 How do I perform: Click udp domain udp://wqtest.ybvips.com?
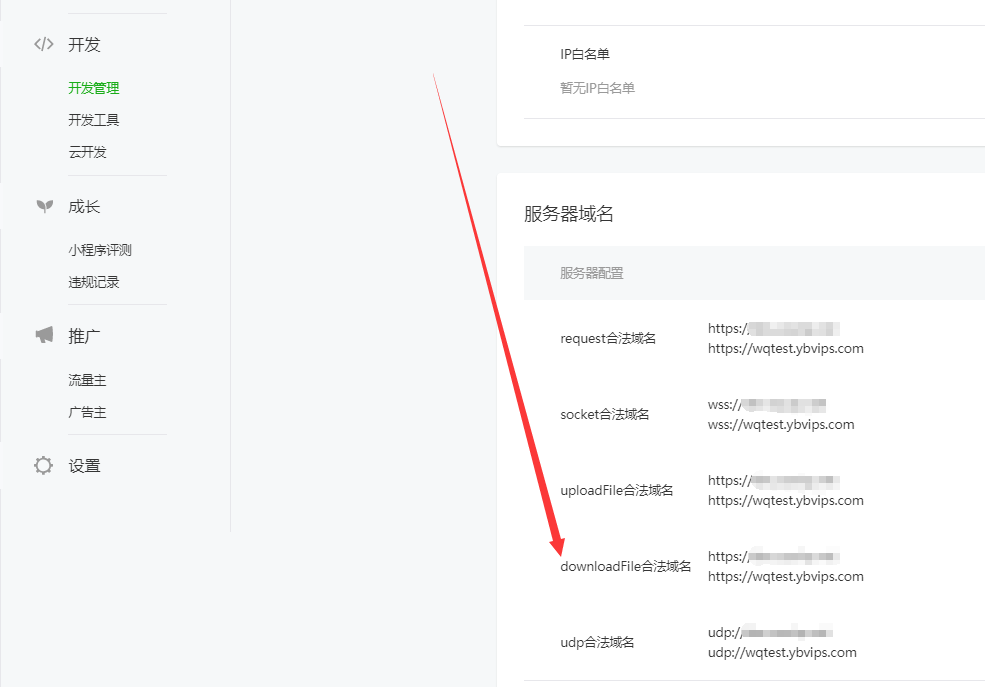[782, 652]
